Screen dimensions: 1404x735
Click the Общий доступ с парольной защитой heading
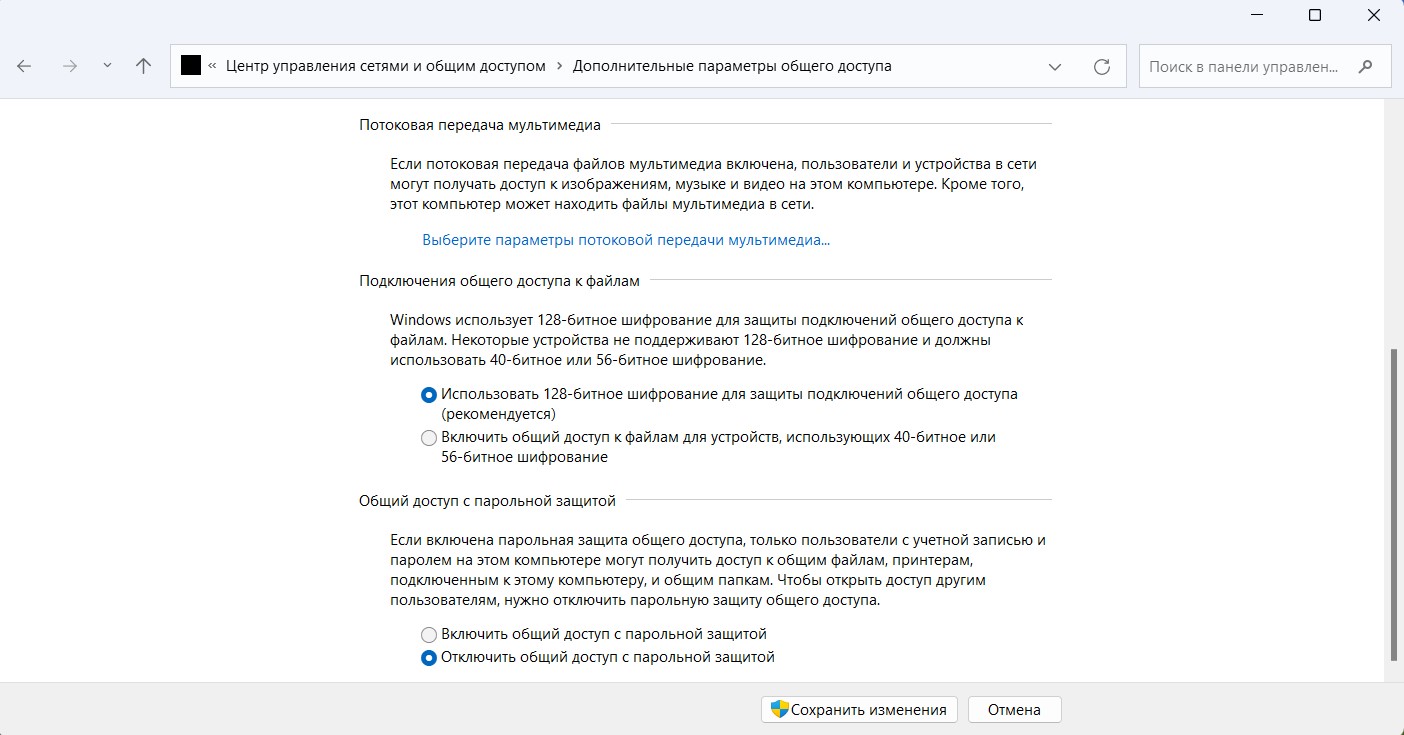487,500
